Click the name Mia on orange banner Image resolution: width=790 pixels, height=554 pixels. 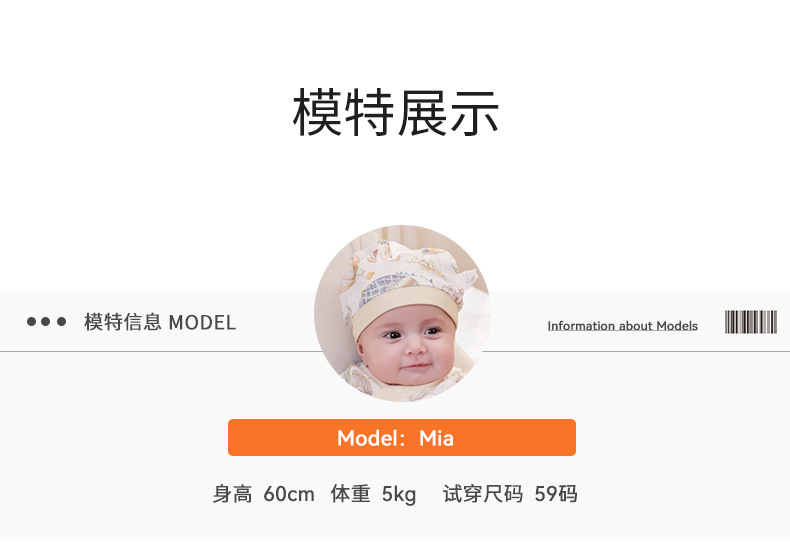click(436, 438)
